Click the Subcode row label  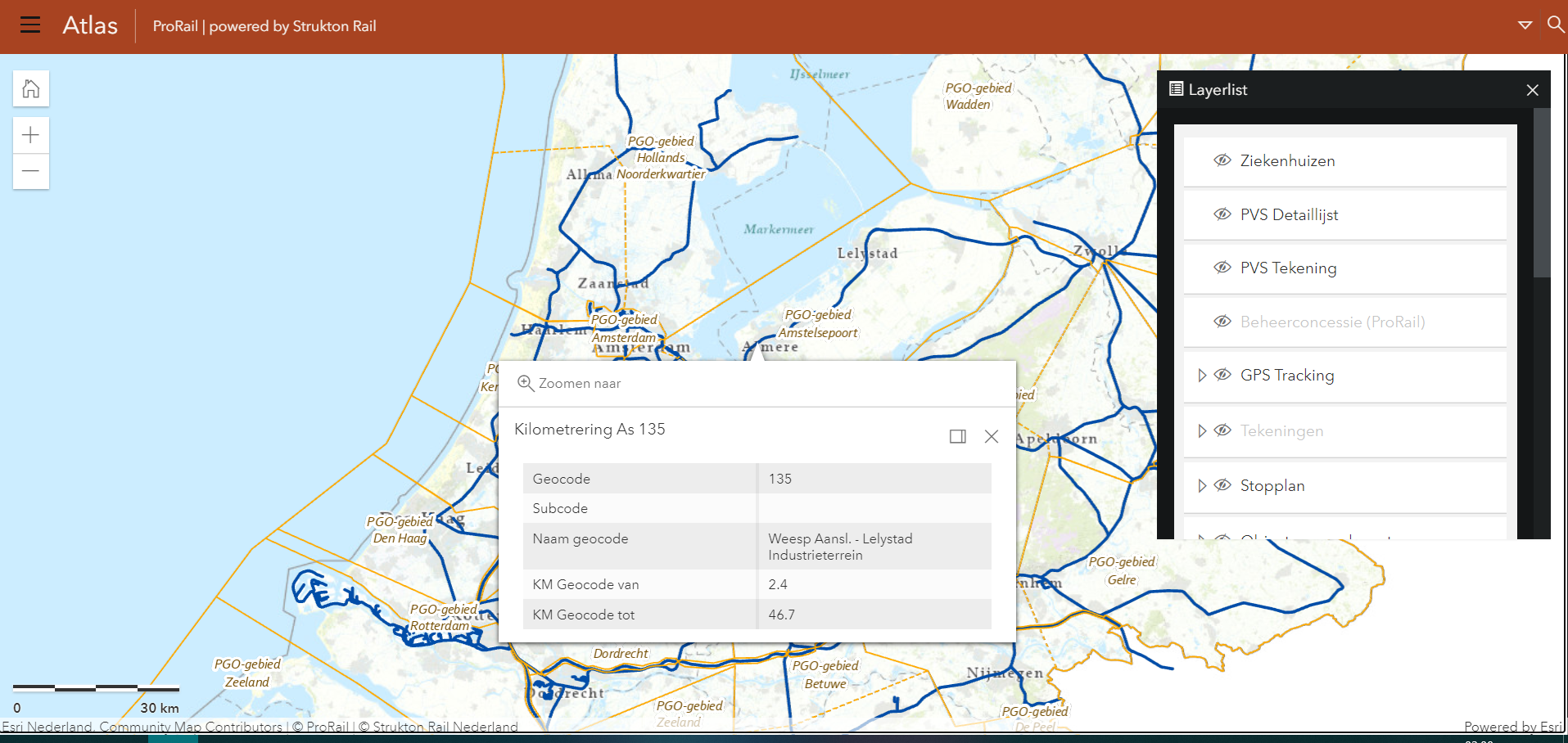pyautogui.click(x=560, y=508)
